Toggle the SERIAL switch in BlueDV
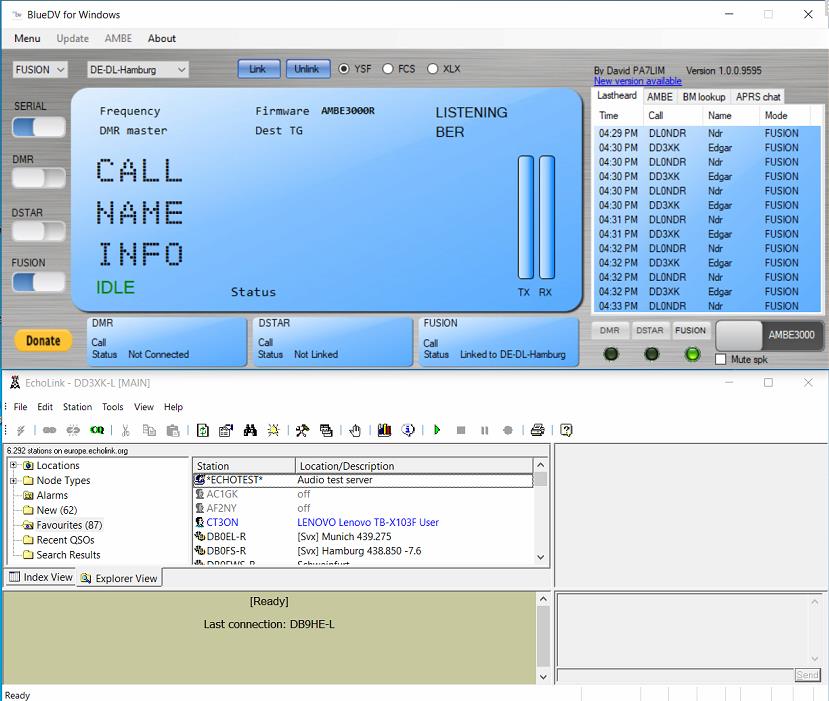The image size is (829, 701). coord(39,127)
